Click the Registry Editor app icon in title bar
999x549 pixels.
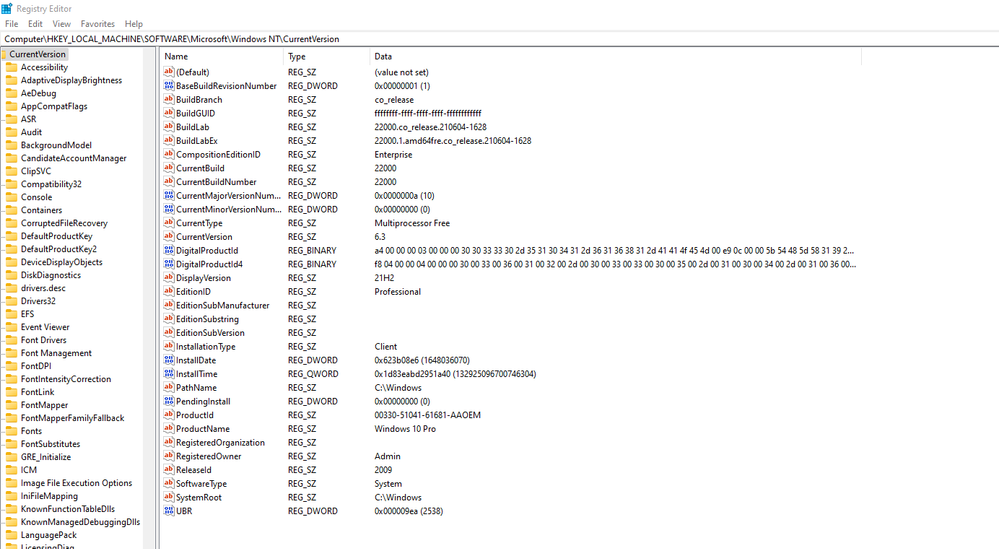(x=6, y=8)
